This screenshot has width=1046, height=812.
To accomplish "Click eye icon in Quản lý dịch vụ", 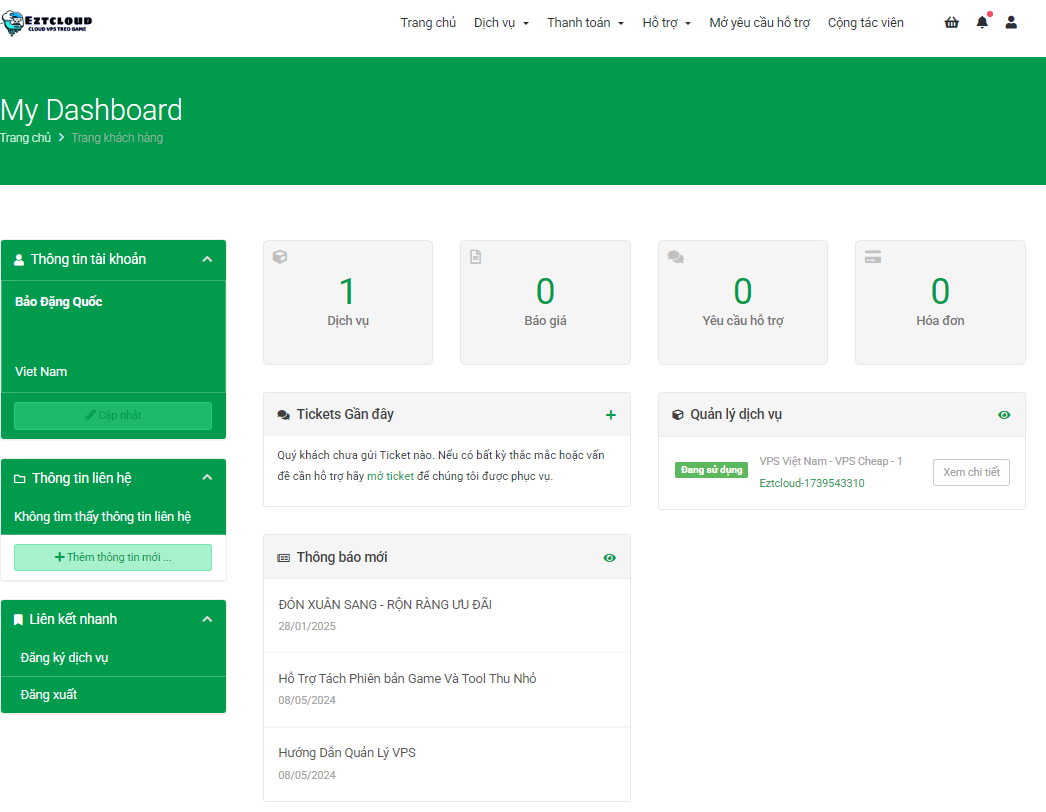I will click(x=1004, y=415).
